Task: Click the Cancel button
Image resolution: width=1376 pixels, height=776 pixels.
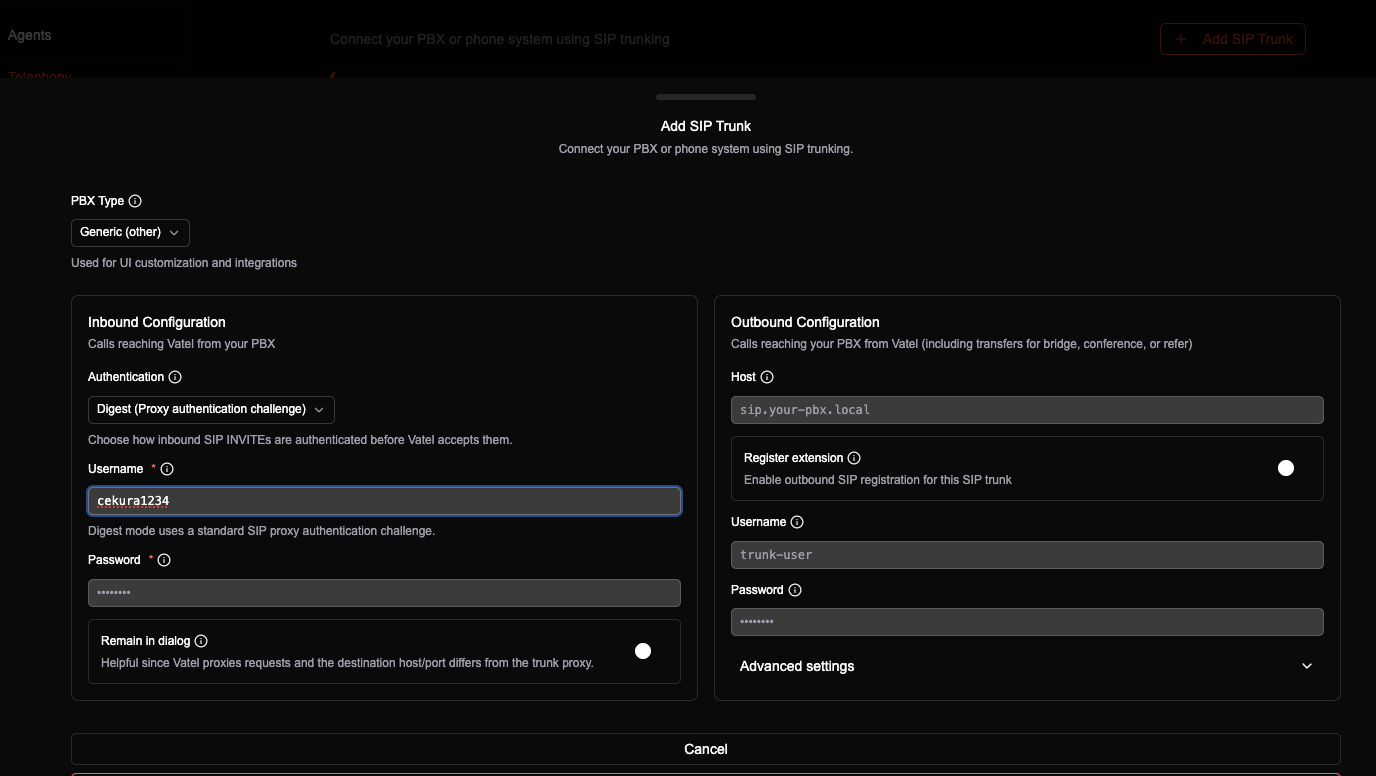Action: click(x=705, y=749)
